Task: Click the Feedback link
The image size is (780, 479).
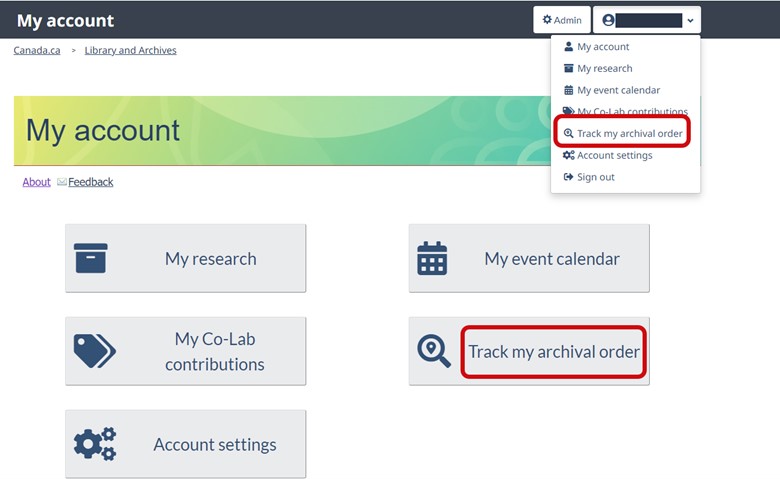Action: (x=90, y=182)
